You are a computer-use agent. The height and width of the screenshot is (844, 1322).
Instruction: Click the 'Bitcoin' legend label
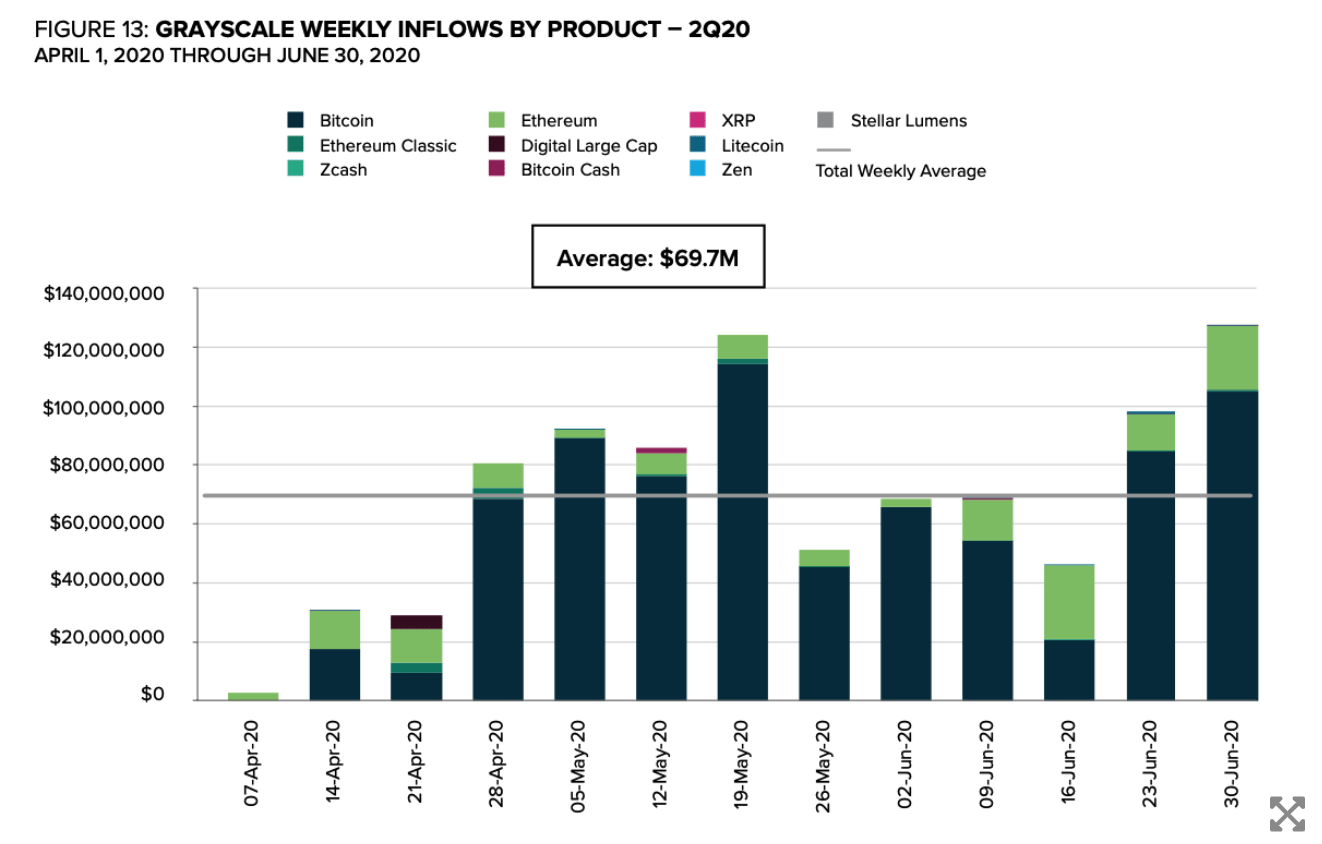tap(347, 121)
